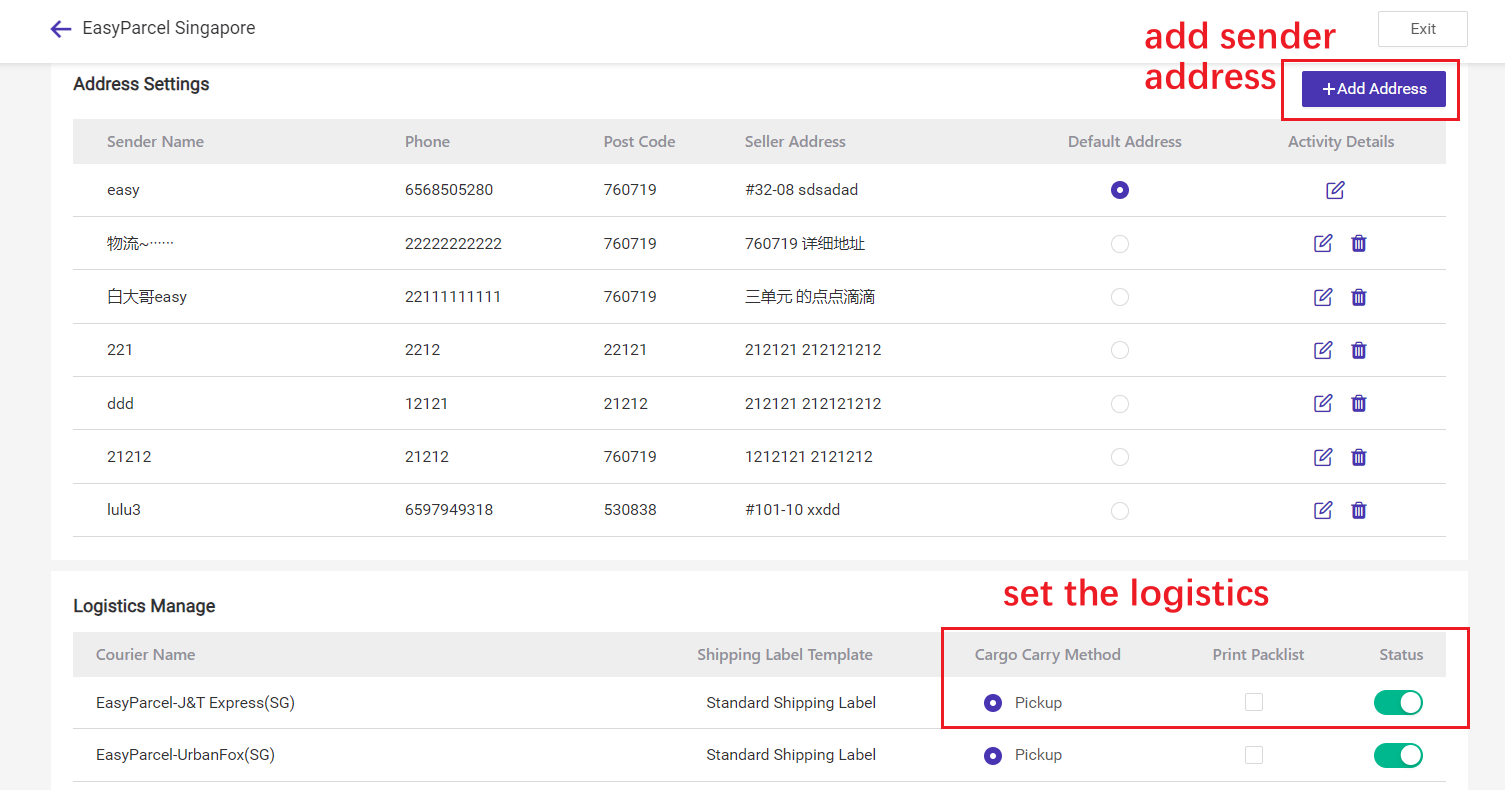Screen dimensions: 1505x790
Task: Click the 'Shipping Label Template' column header
Action: pyautogui.click(x=785, y=655)
